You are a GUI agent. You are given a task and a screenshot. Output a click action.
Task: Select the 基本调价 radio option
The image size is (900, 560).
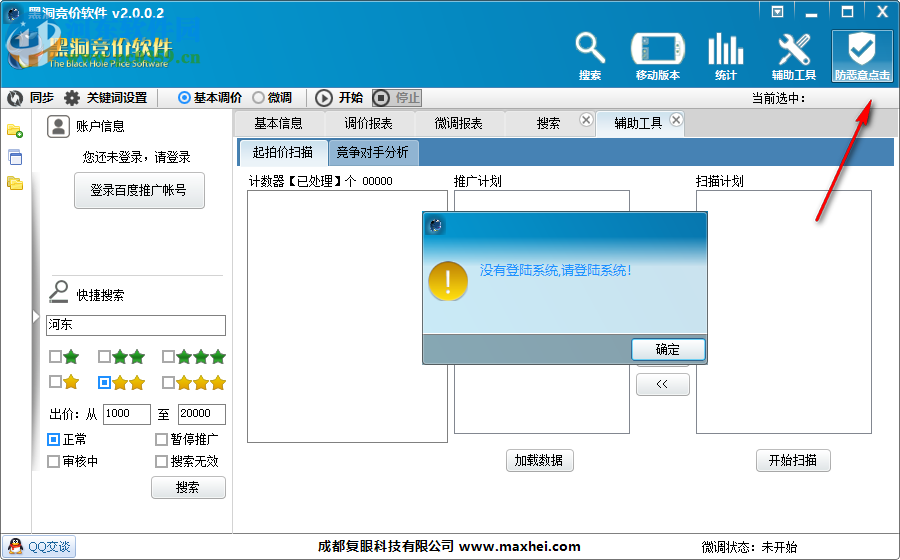184,98
